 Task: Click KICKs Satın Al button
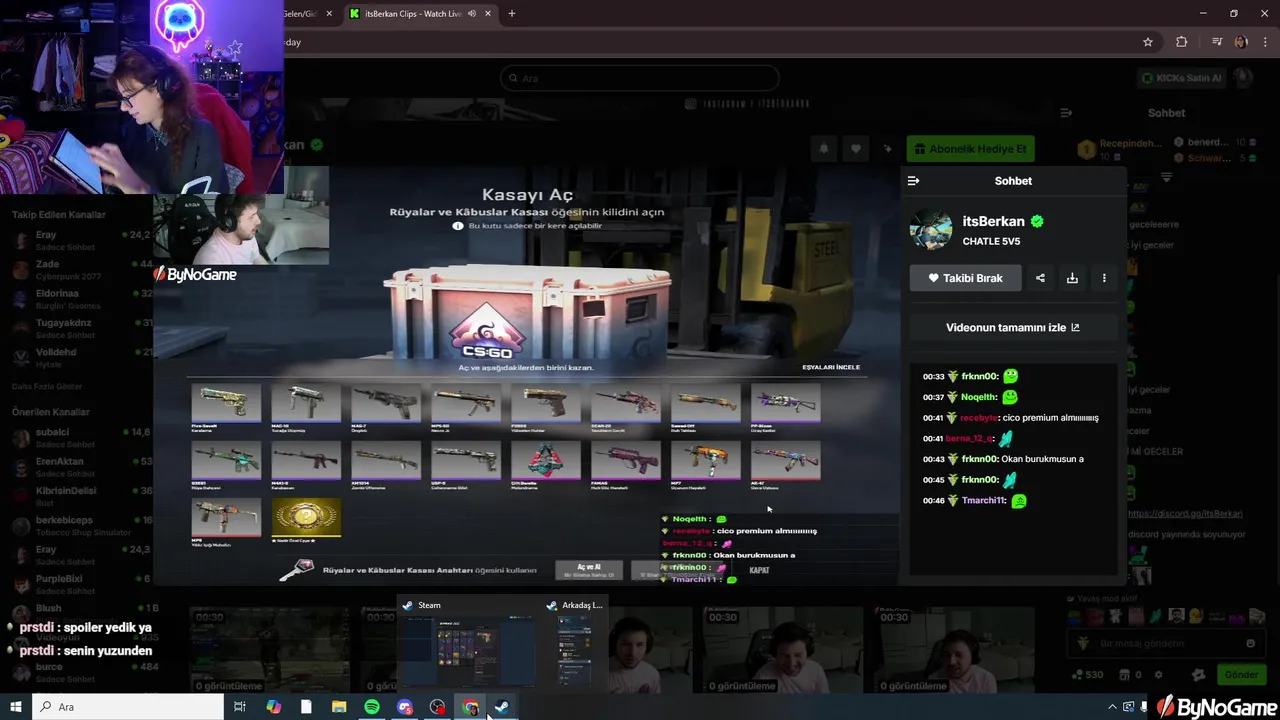(x=1182, y=78)
